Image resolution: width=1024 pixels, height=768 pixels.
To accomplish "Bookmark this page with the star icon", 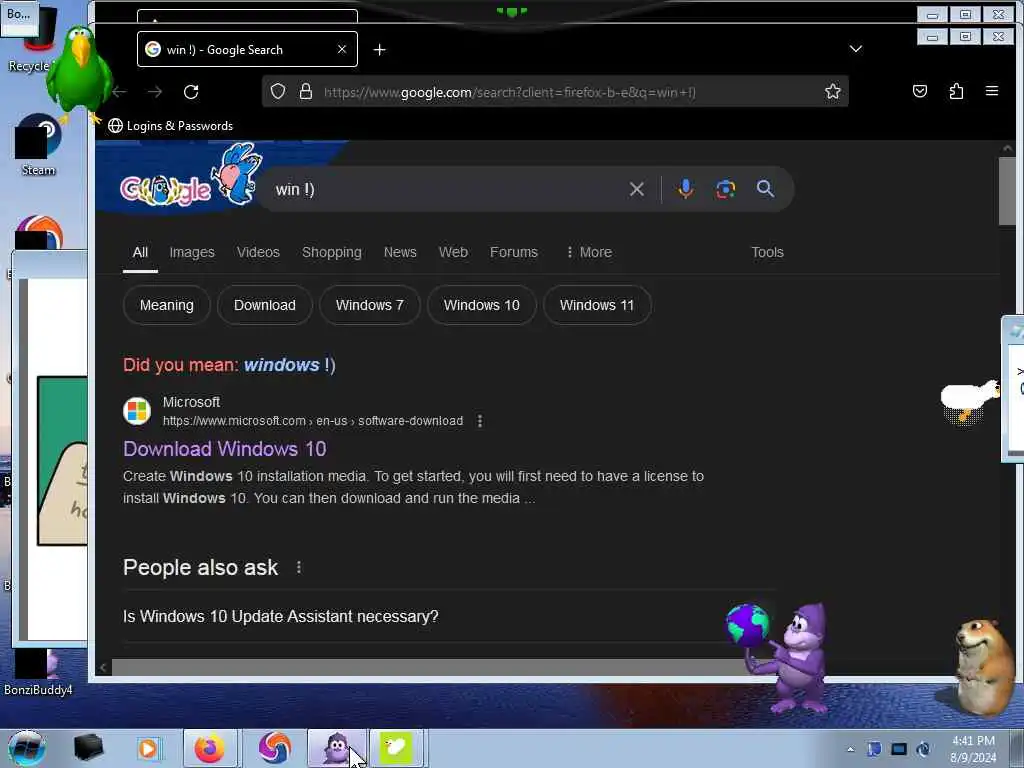I will tap(833, 91).
